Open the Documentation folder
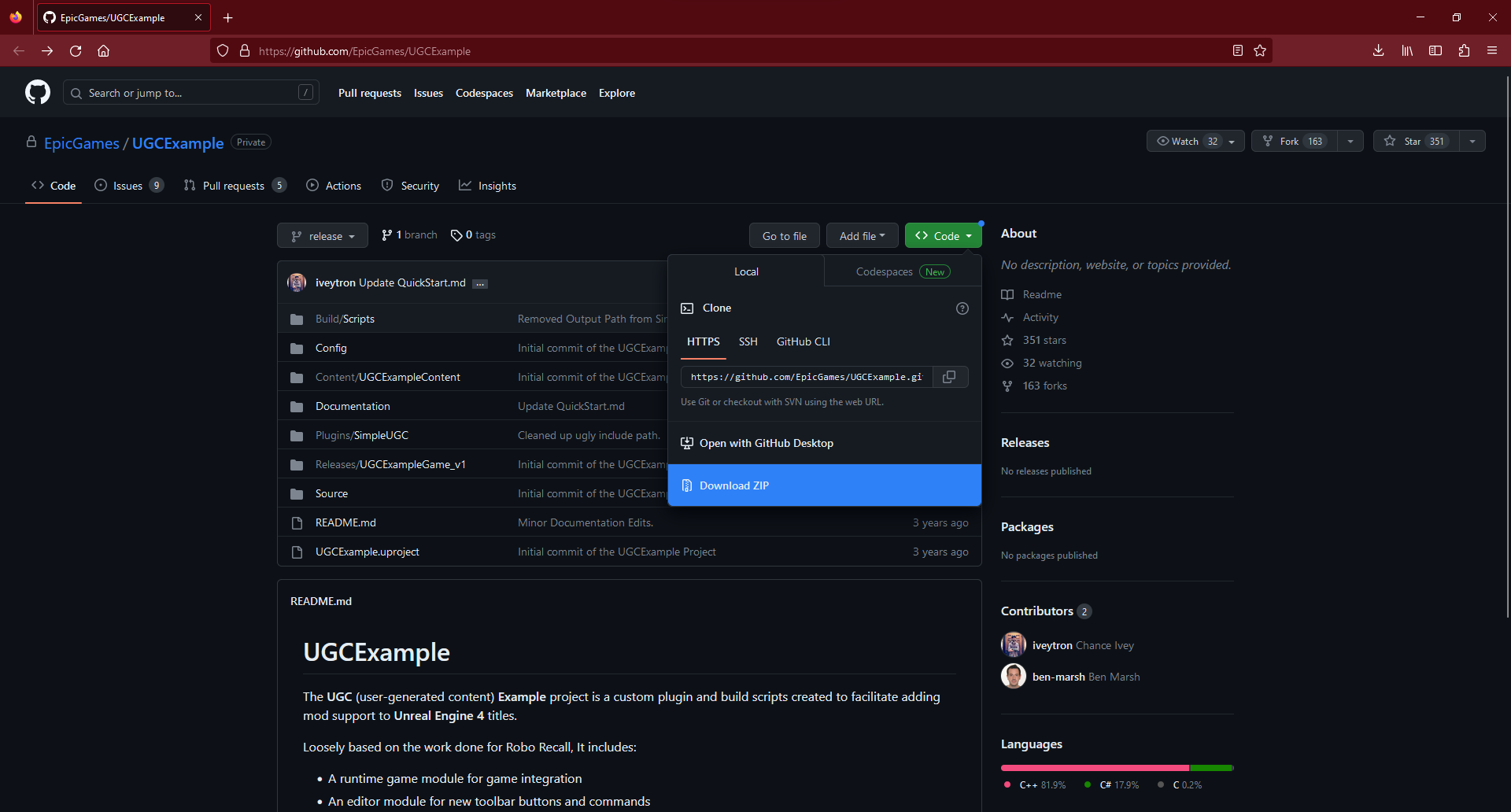Viewport: 1511px width, 812px height. tap(353, 406)
